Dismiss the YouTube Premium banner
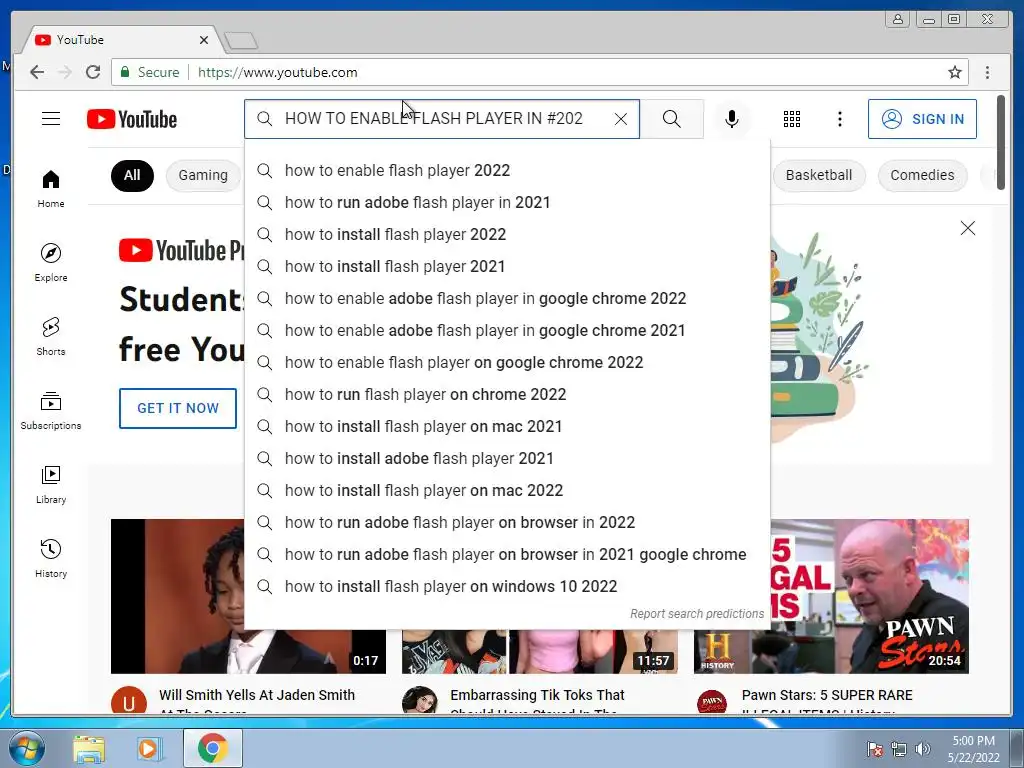The image size is (1024, 768). tap(967, 228)
